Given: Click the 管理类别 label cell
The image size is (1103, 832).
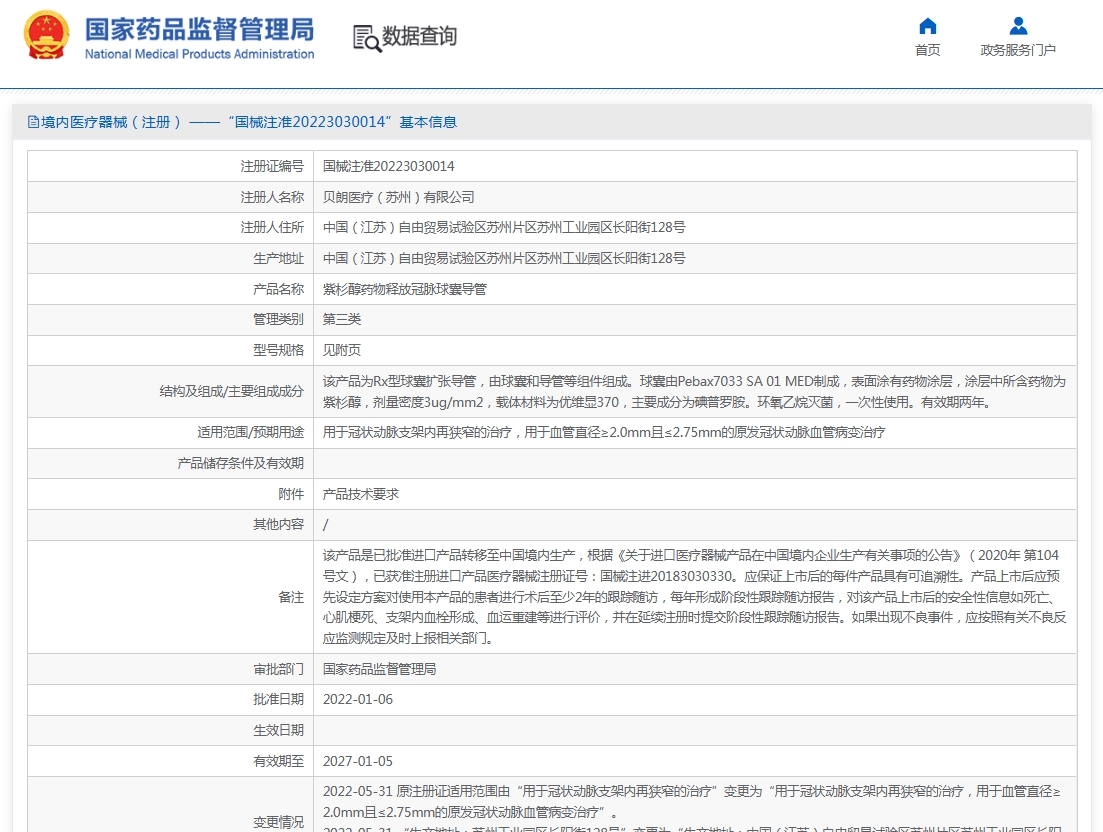Looking at the screenshot, I should click(x=170, y=319).
